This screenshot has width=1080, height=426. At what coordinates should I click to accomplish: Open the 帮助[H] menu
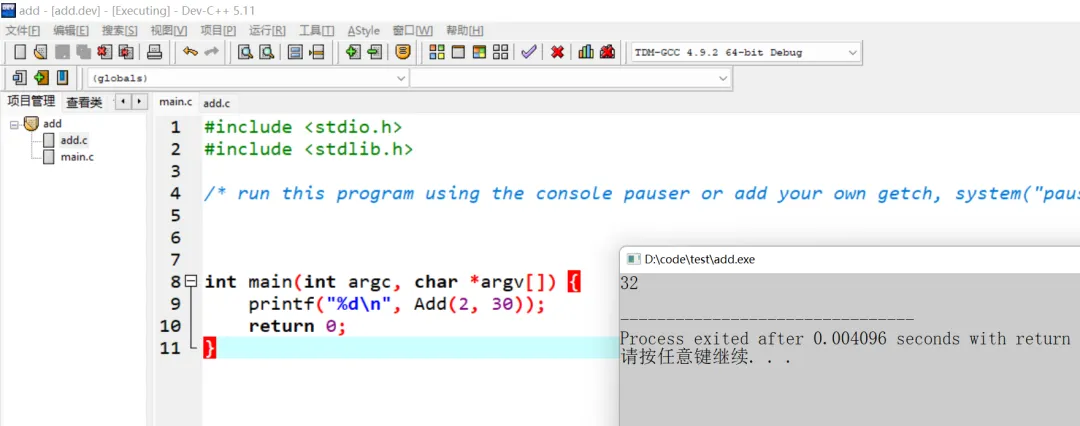pyautogui.click(x=464, y=31)
